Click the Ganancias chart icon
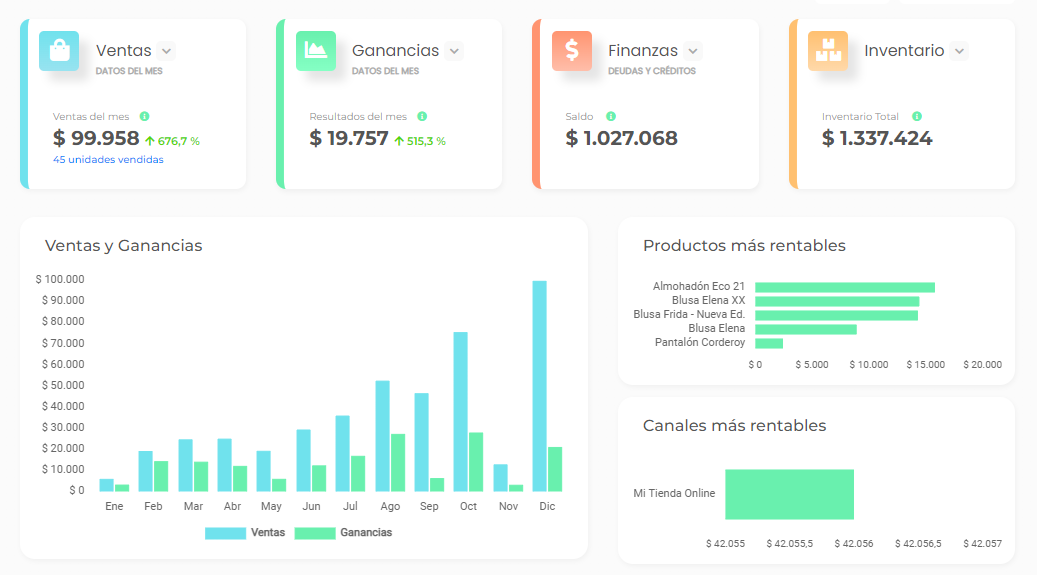 point(315,51)
